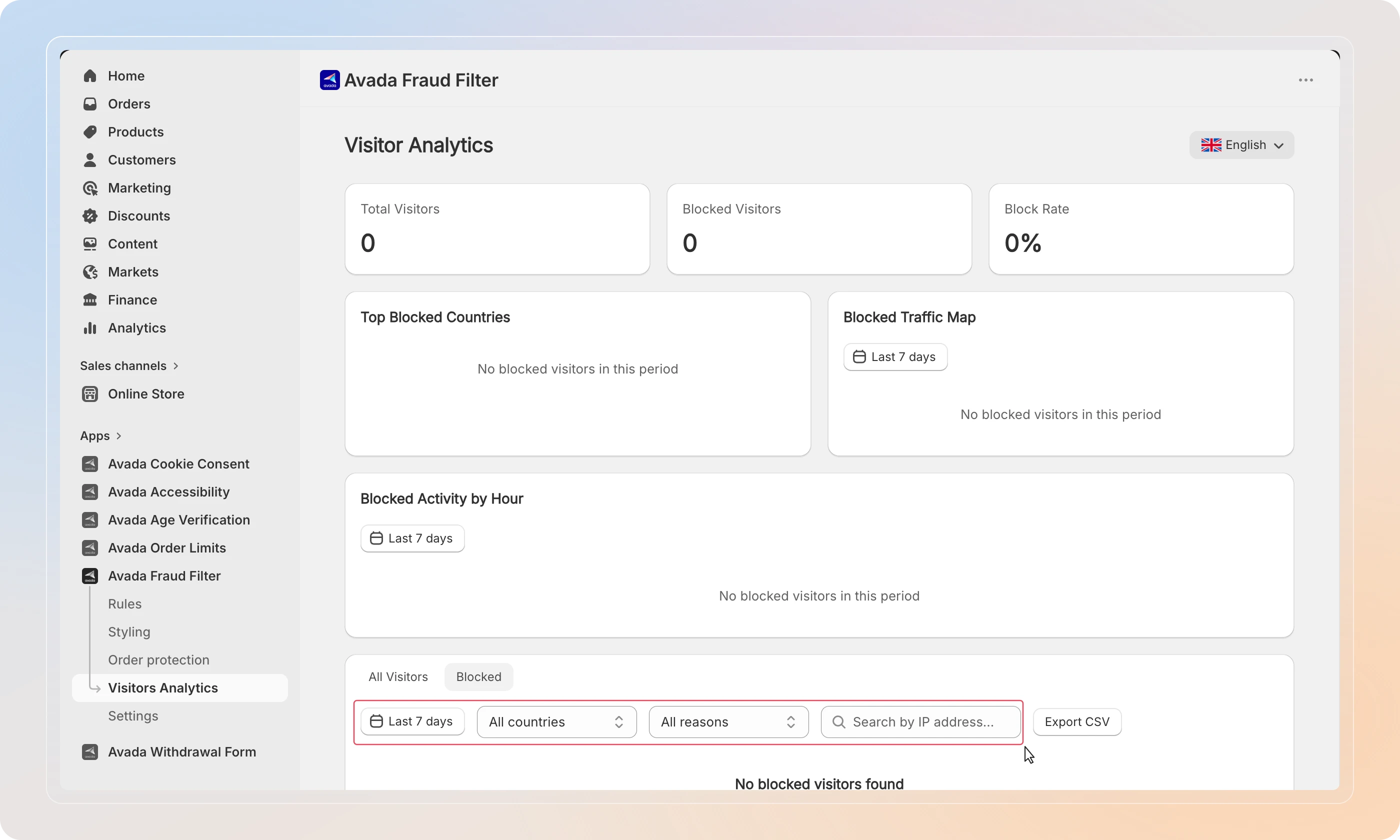Open Home via its house icon
The height and width of the screenshot is (840, 1400).
[90, 76]
